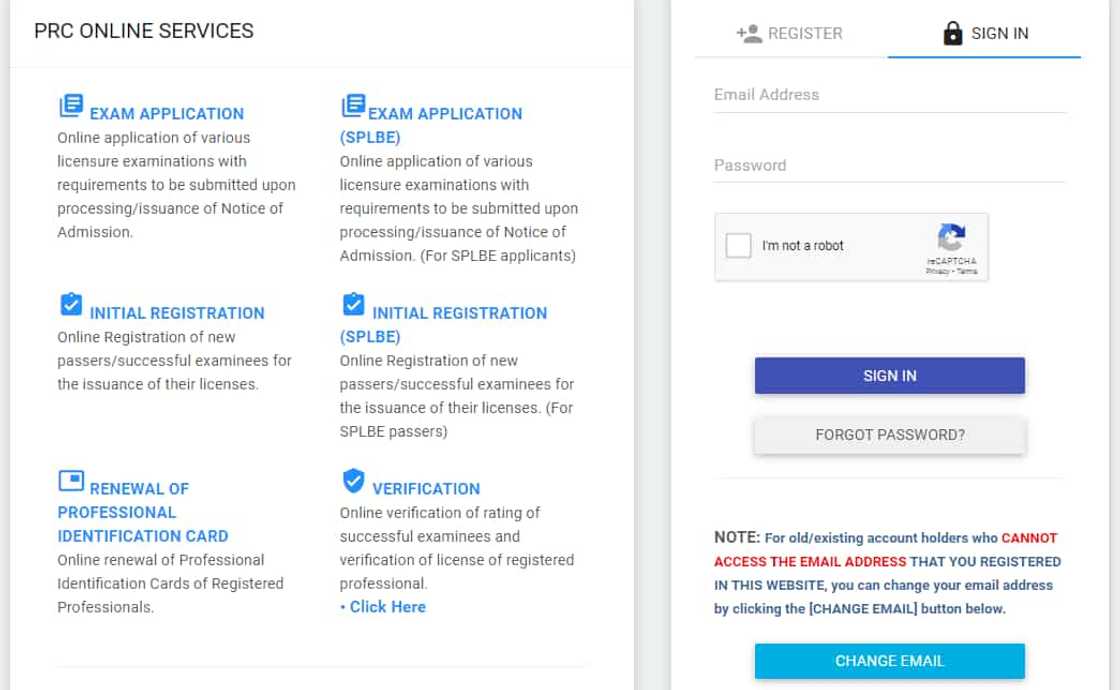Click the Exam Application document icon
The width and height of the screenshot is (1120, 690).
click(x=71, y=106)
